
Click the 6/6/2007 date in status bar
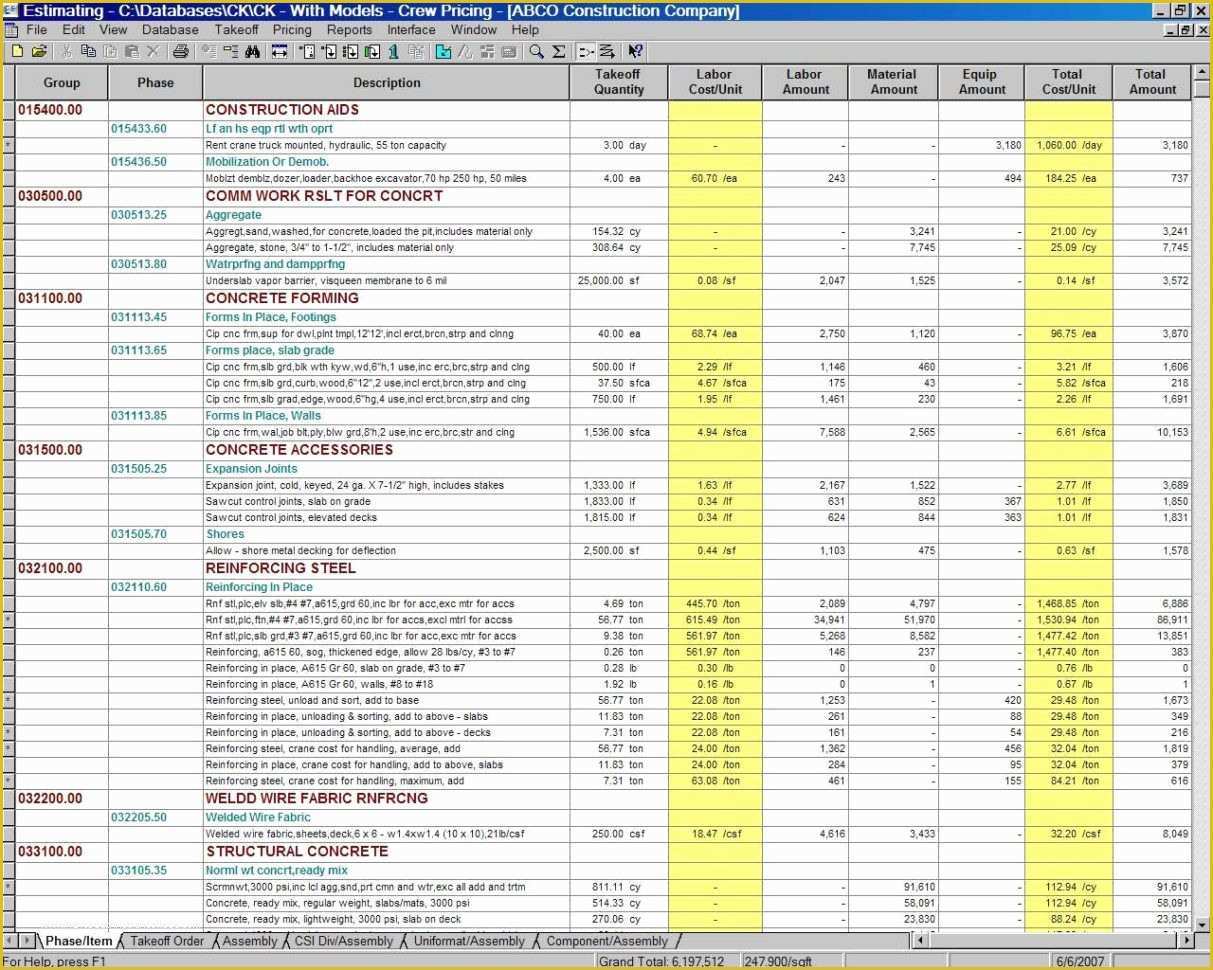coord(1082,961)
